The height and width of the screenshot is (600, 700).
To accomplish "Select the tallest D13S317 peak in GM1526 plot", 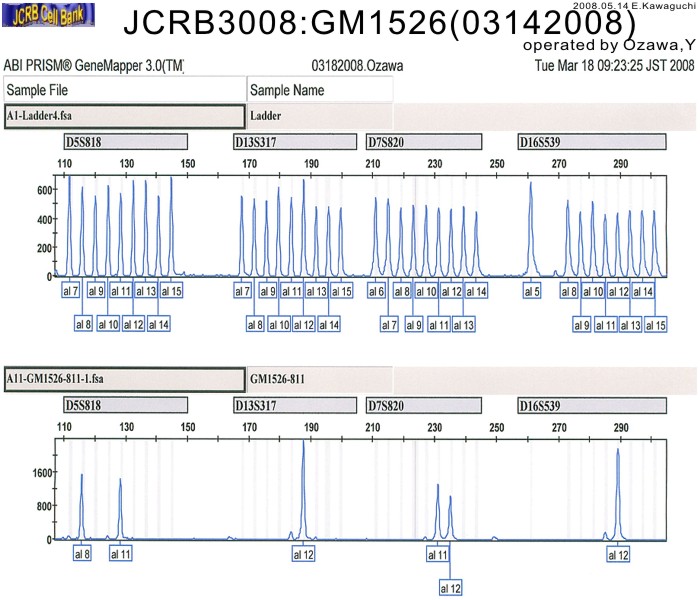I will [x=304, y=470].
